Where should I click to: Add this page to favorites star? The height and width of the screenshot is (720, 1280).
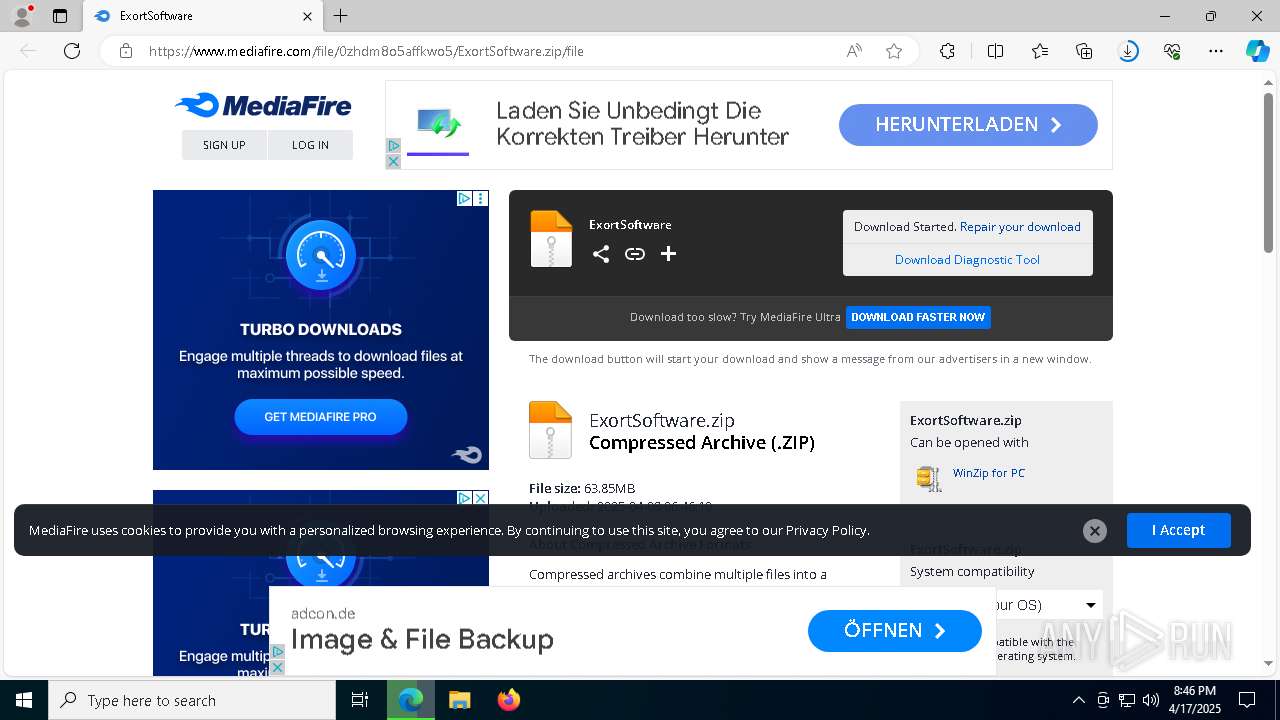[894, 51]
